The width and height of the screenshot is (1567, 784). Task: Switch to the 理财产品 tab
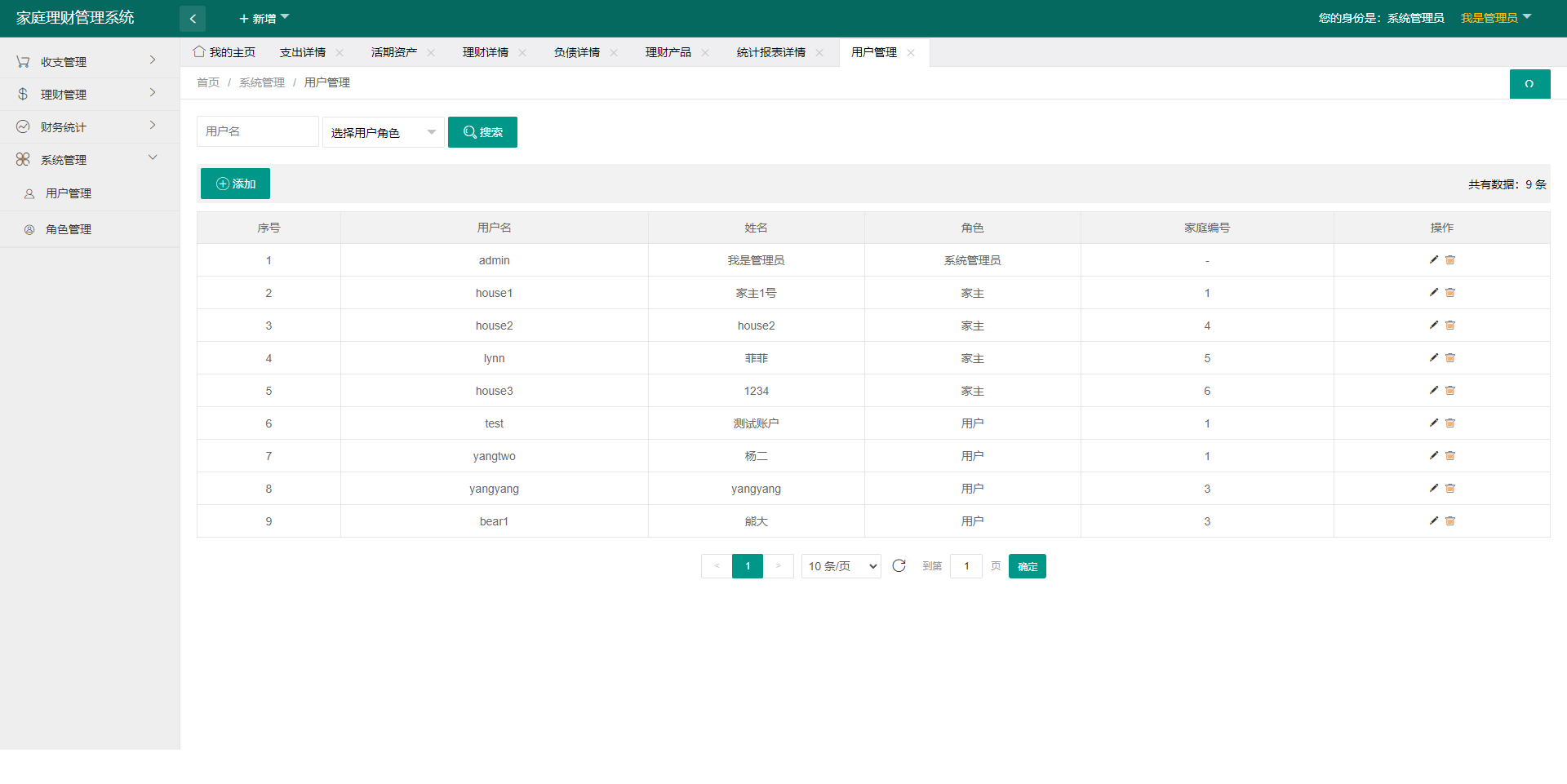pos(668,53)
